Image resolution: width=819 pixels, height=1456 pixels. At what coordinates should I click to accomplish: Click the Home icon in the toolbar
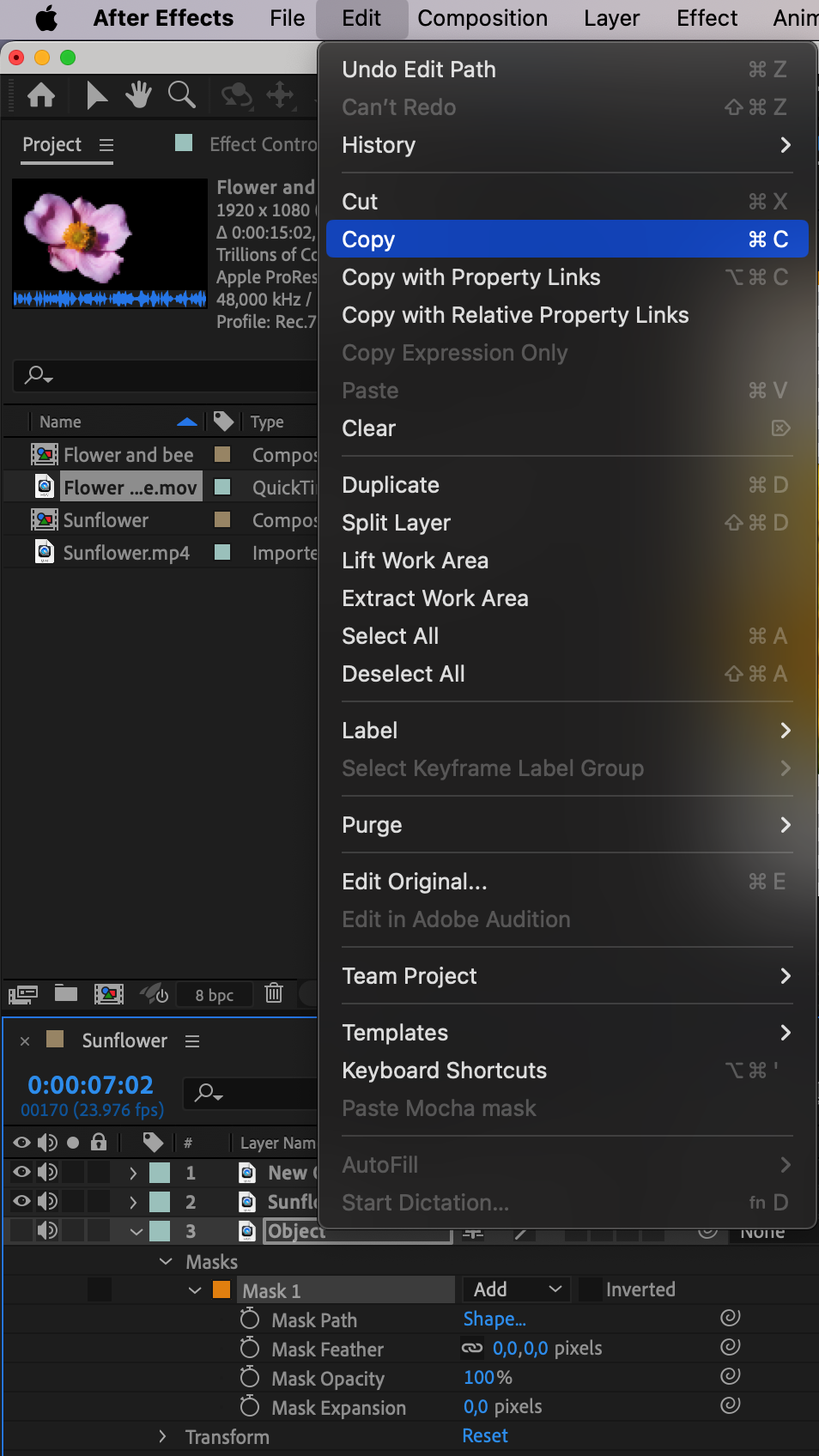(x=41, y=95)
